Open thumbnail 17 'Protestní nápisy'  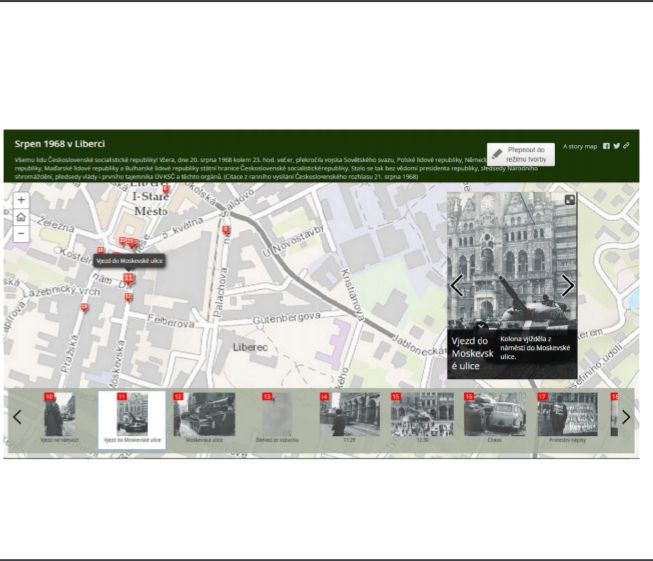567,417
